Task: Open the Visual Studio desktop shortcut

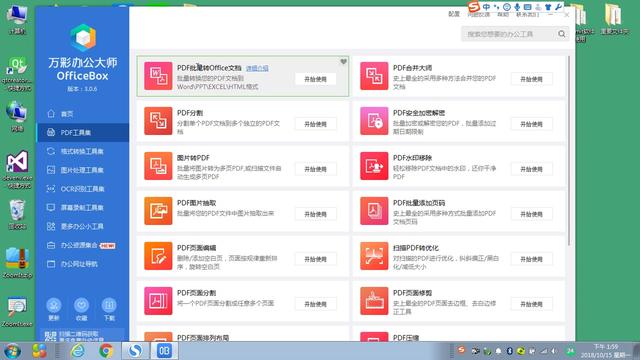Action: tap(17, 169)
